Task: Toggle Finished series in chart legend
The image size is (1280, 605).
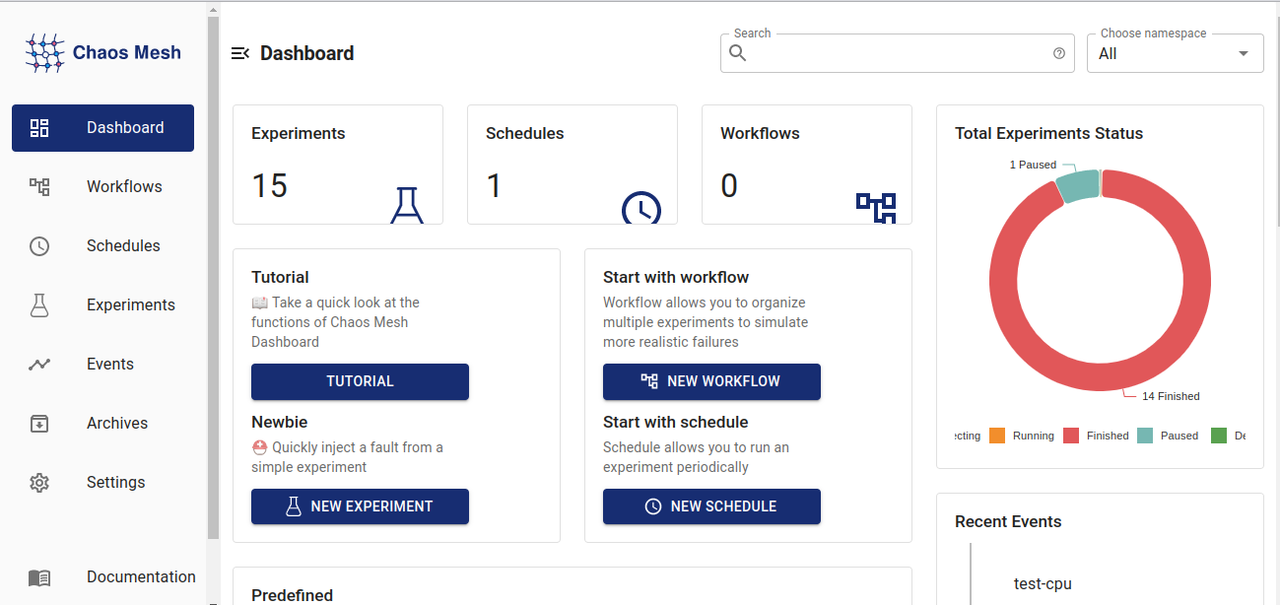Action: (x=1096, y=436)
